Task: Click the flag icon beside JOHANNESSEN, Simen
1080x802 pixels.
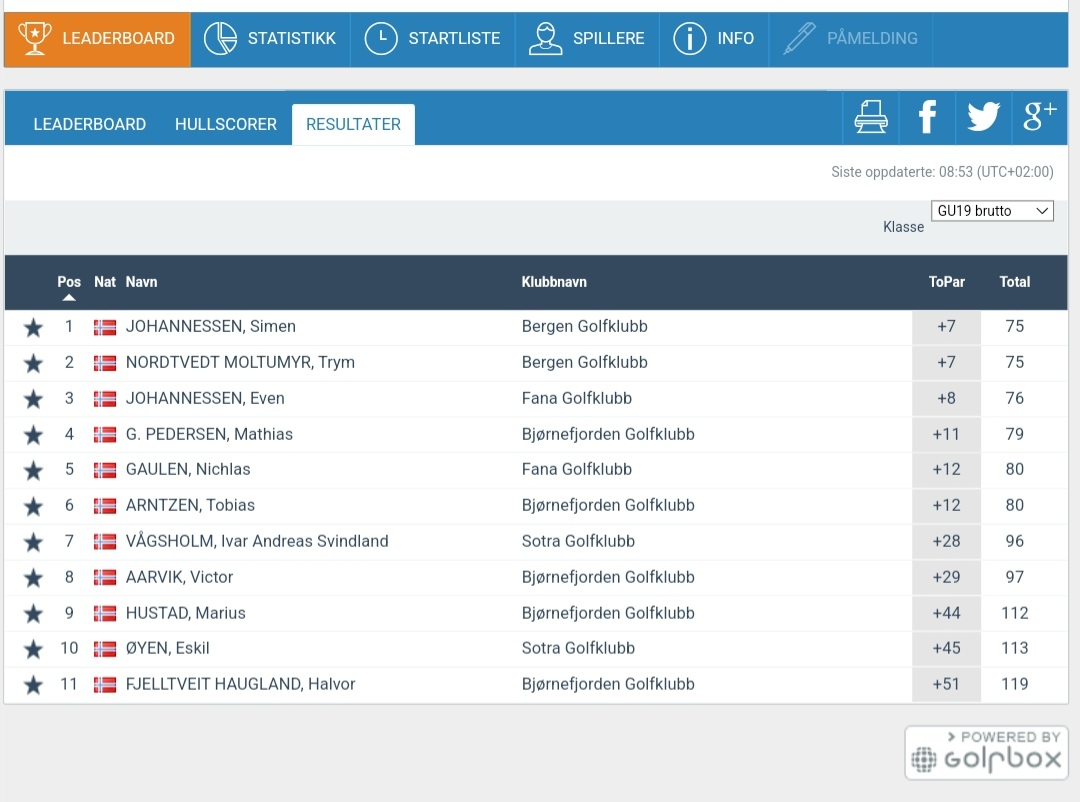Action: click(105, 327)
